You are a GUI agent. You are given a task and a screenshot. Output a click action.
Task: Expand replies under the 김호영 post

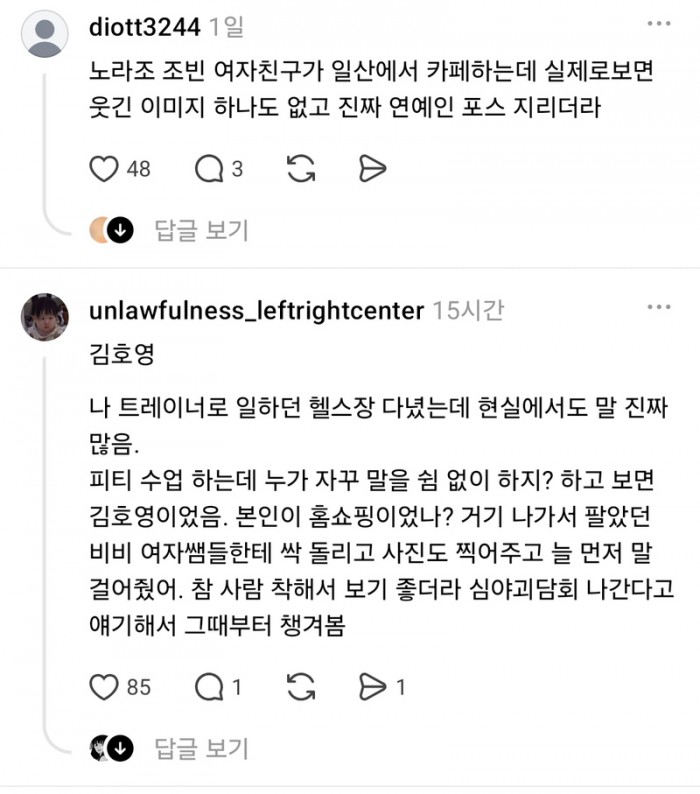coord(201,748)
